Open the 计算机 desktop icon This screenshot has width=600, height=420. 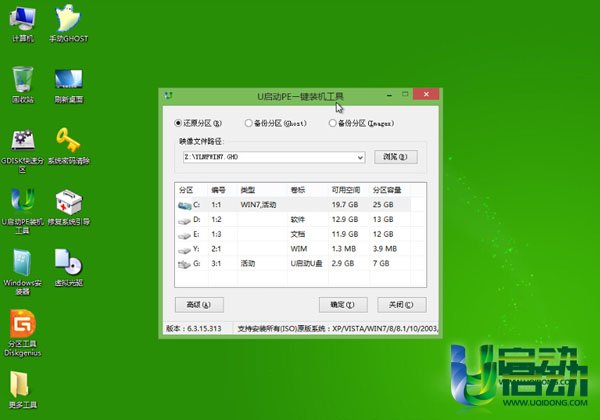(x=23, y=22)
